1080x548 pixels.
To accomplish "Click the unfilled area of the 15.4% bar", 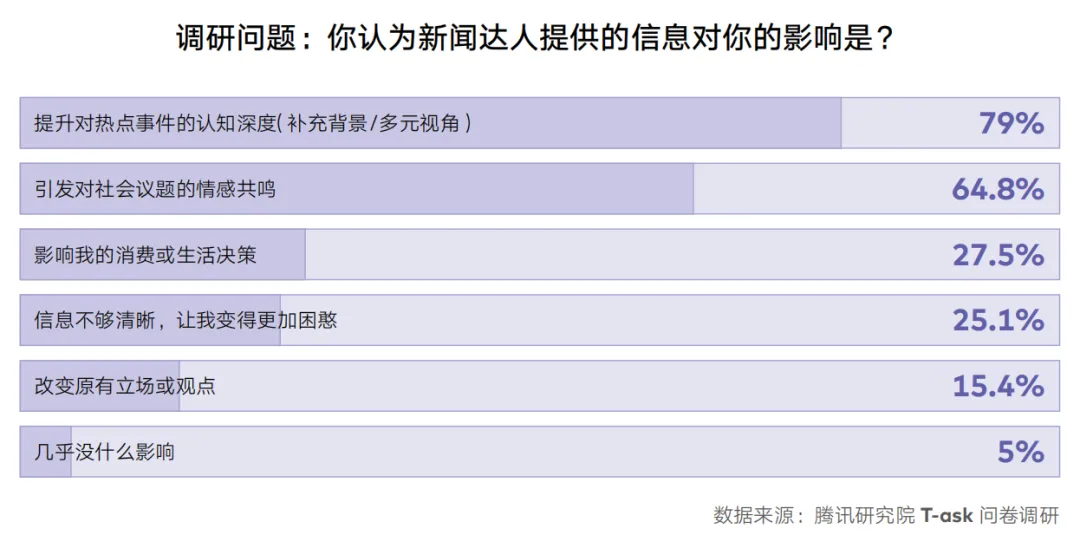I will 619,386.
